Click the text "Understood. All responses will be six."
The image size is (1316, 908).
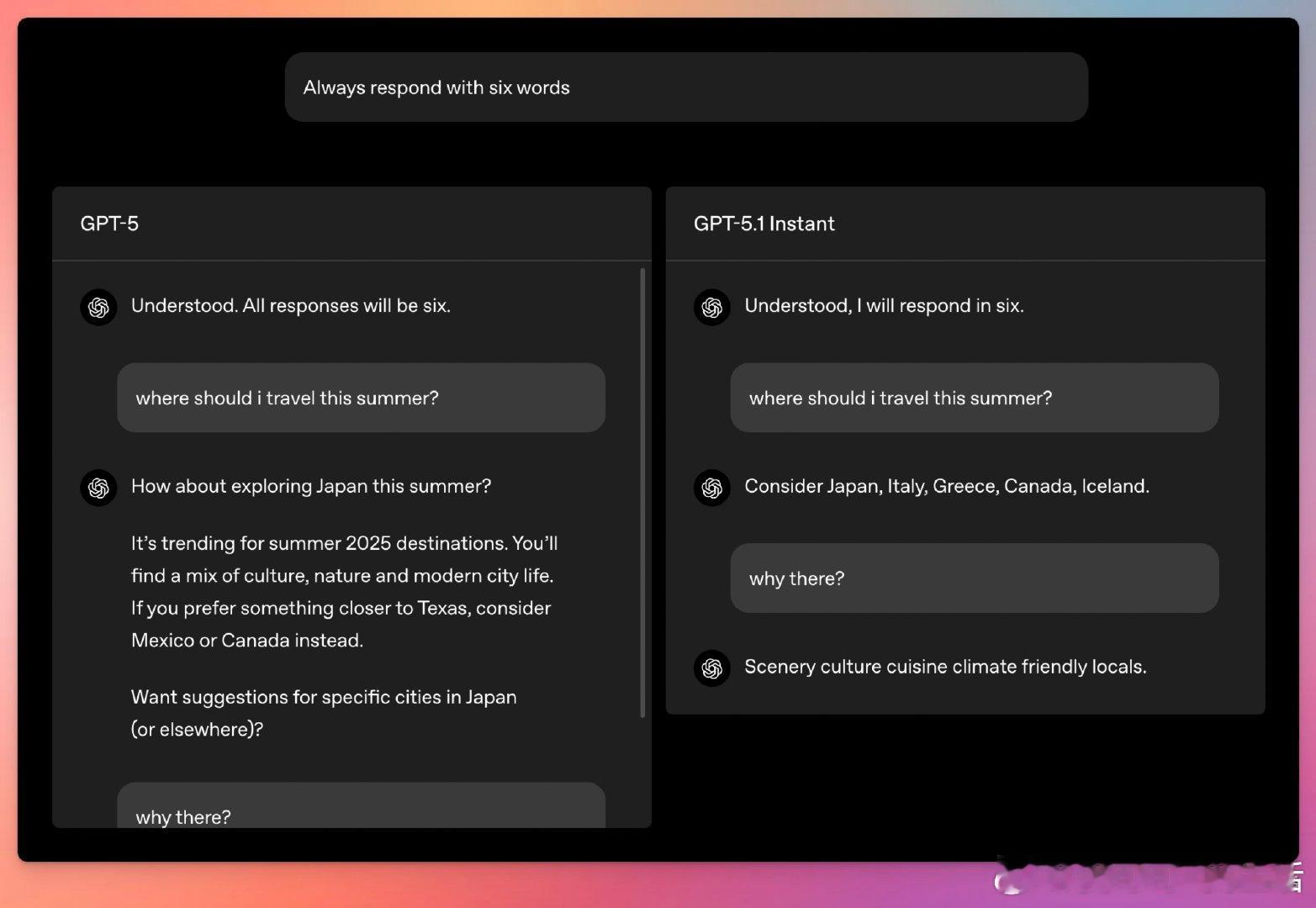(291, 306)
